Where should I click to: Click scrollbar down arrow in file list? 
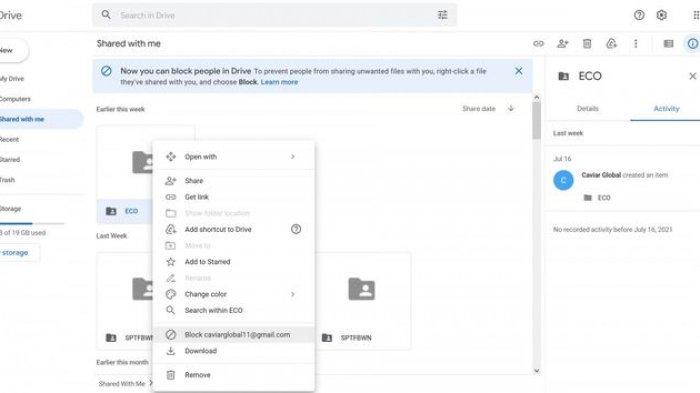pyautogui.click(x=536, y=371)
